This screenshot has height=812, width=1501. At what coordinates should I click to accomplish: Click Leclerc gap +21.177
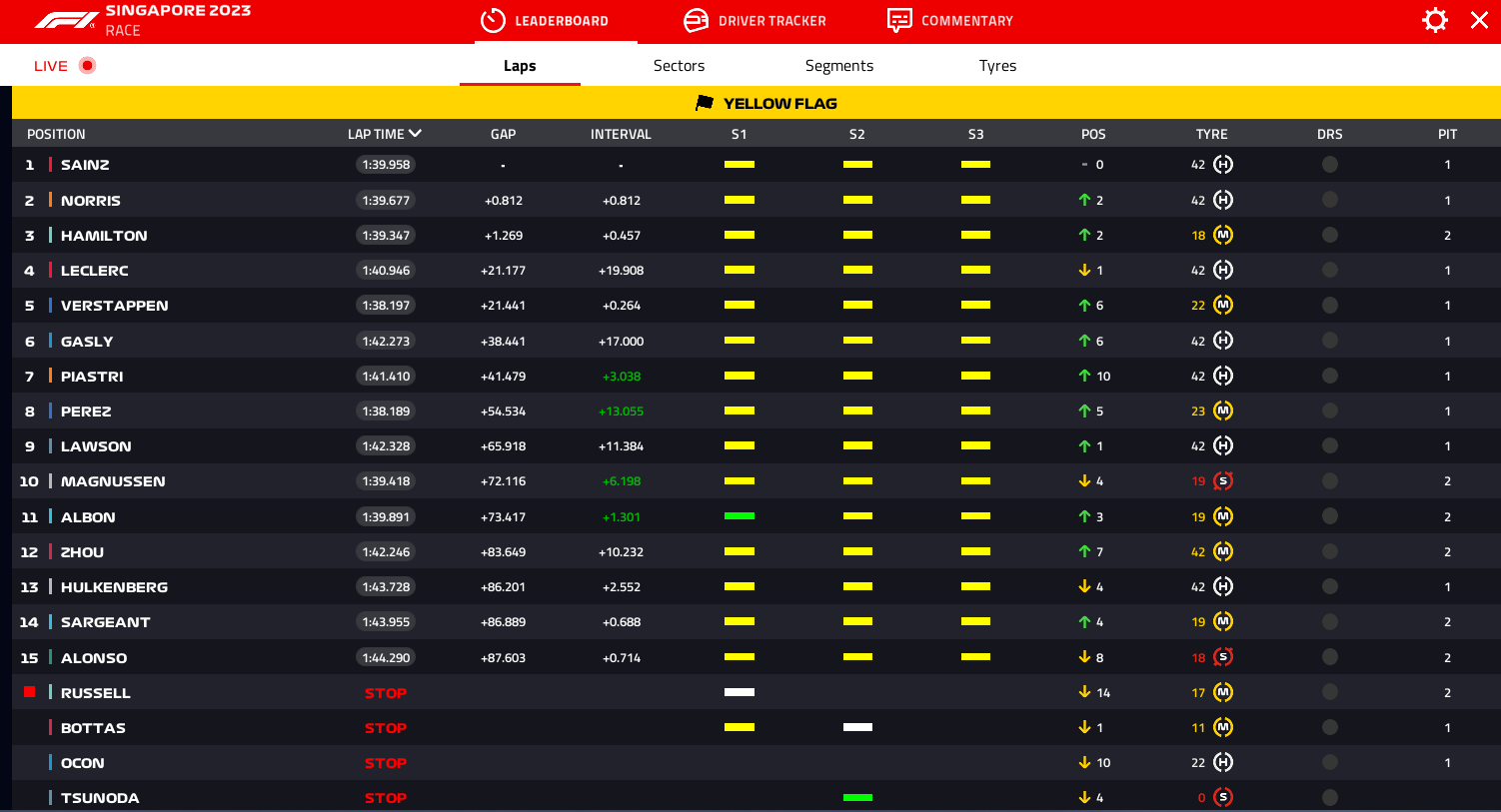(x=503, y=271)
